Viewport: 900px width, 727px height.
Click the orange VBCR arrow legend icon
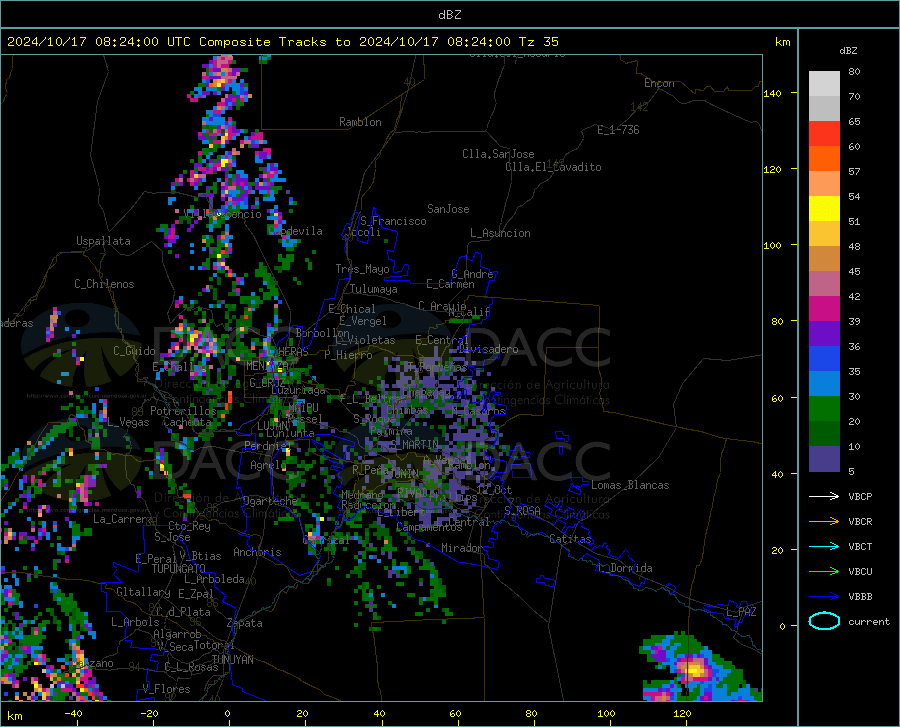[x=824, y=522]
